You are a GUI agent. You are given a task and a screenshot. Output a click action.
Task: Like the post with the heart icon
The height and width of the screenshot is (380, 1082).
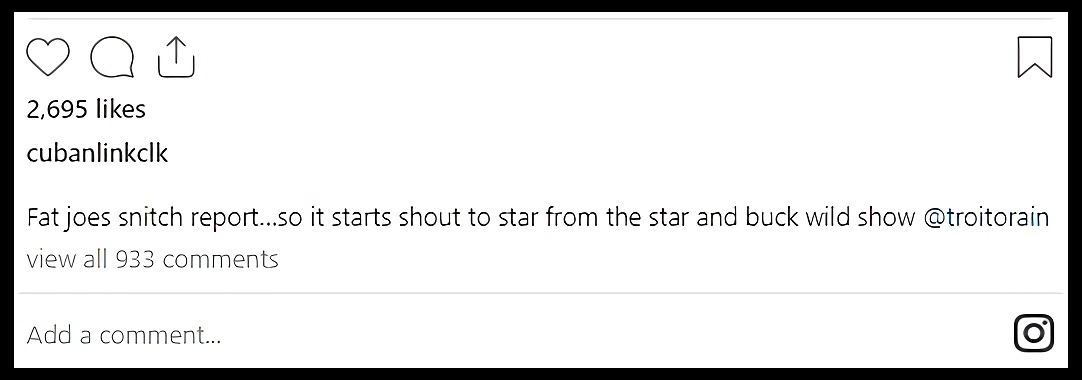click(x=48, y=57)
